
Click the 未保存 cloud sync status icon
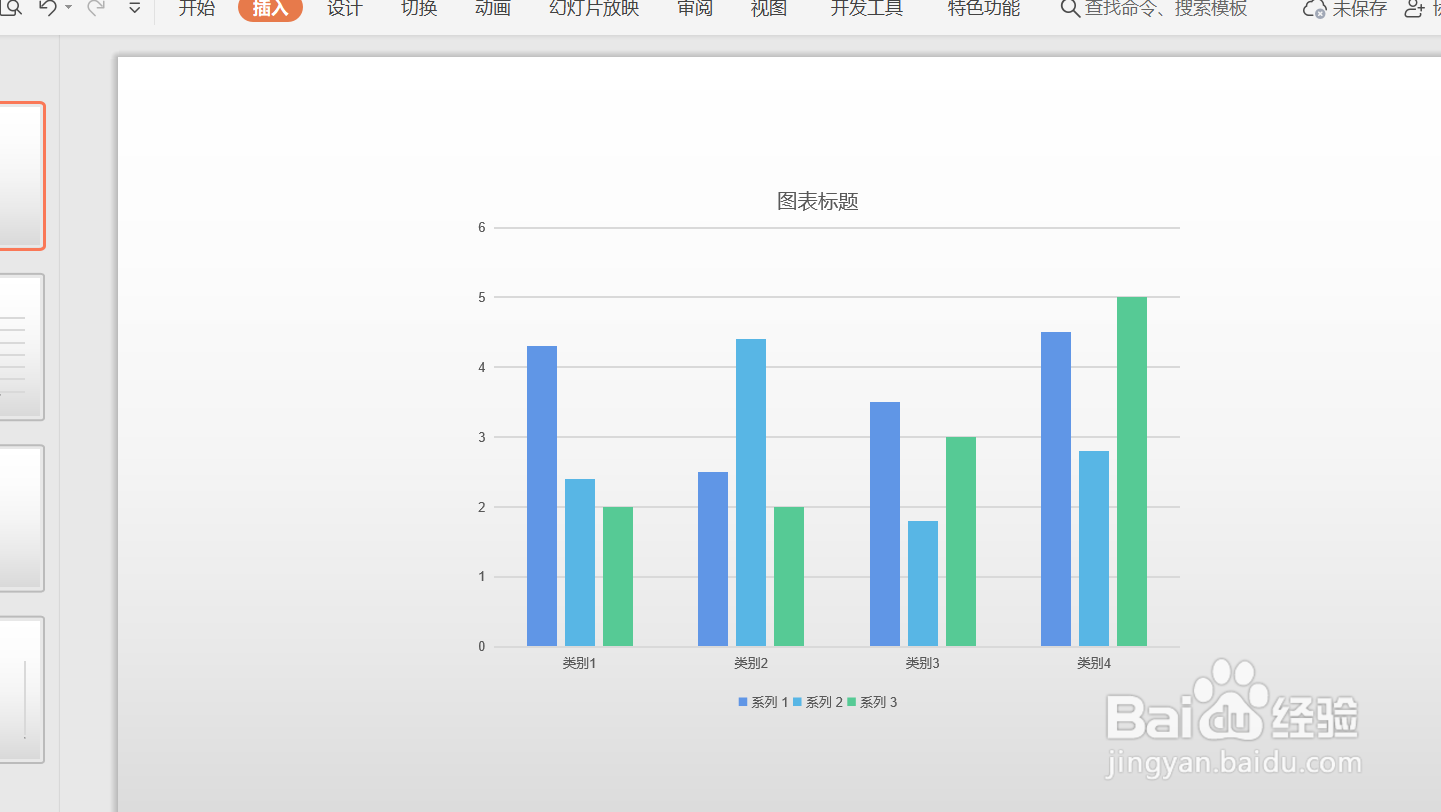click(x=1314, y=9)
